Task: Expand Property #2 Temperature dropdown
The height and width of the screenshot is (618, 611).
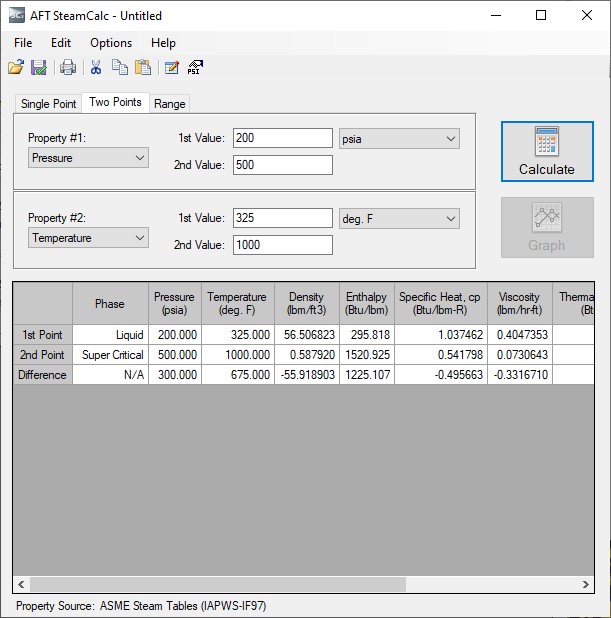Action: (88, 238)
